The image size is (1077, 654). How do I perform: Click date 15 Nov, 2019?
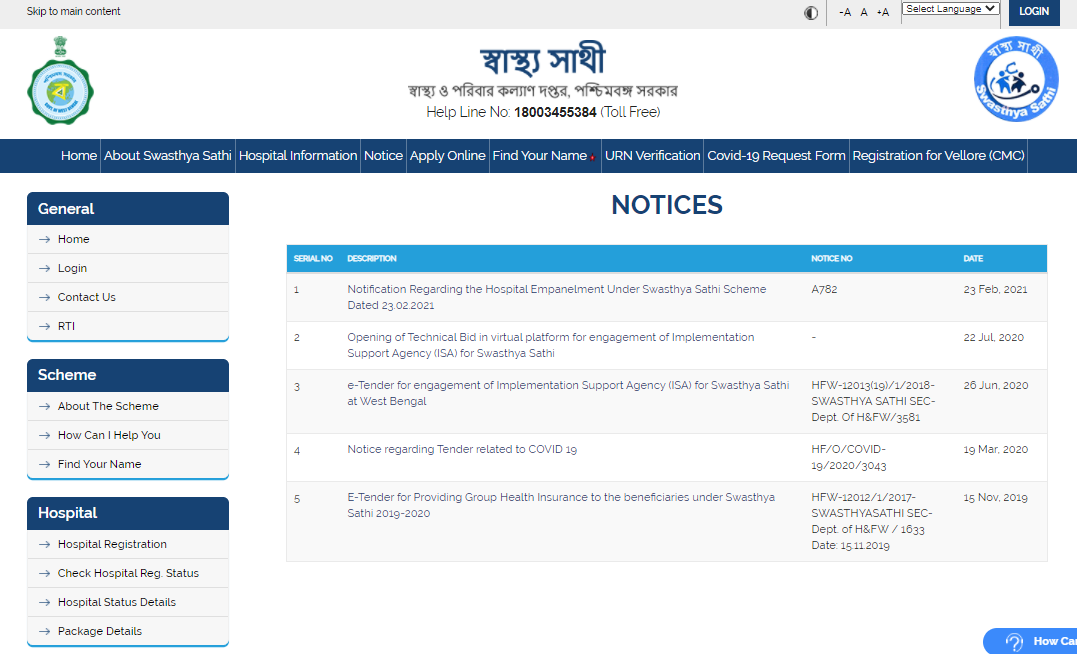[x=995, y=497]
